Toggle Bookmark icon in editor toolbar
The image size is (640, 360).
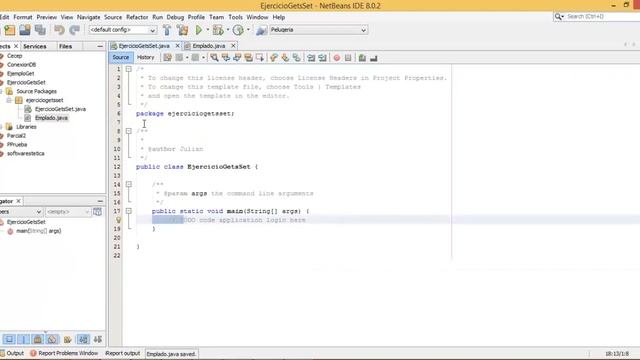click(297, 58)
